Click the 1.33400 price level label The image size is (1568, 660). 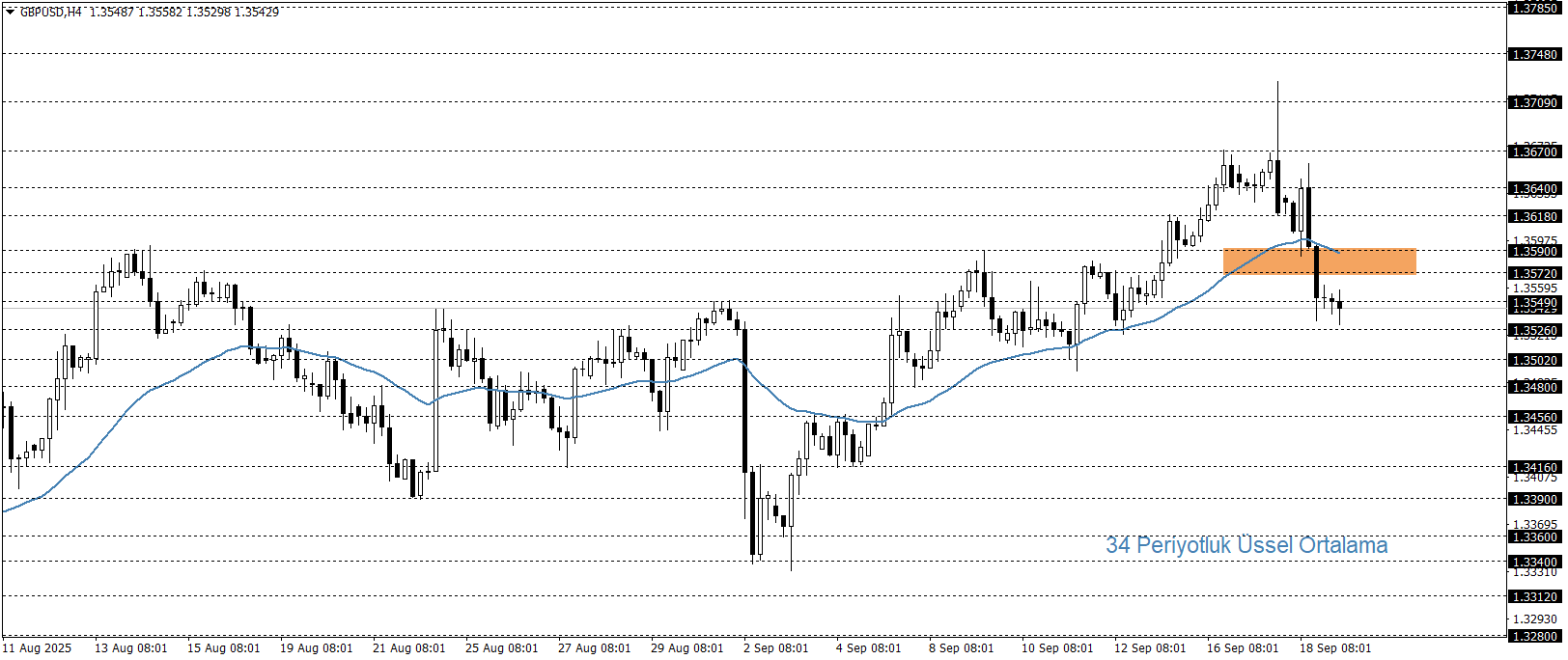1534,562
